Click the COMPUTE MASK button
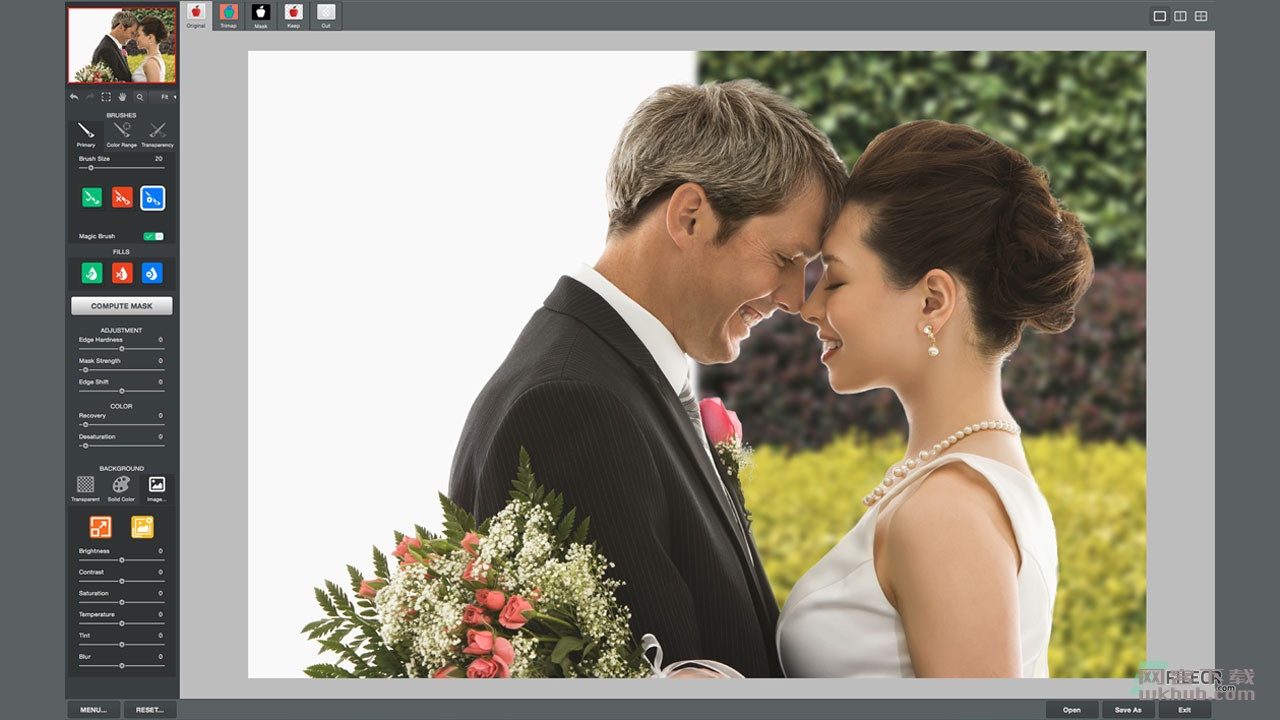Screen dimensions: 1280x720 (x=122, y=306)
